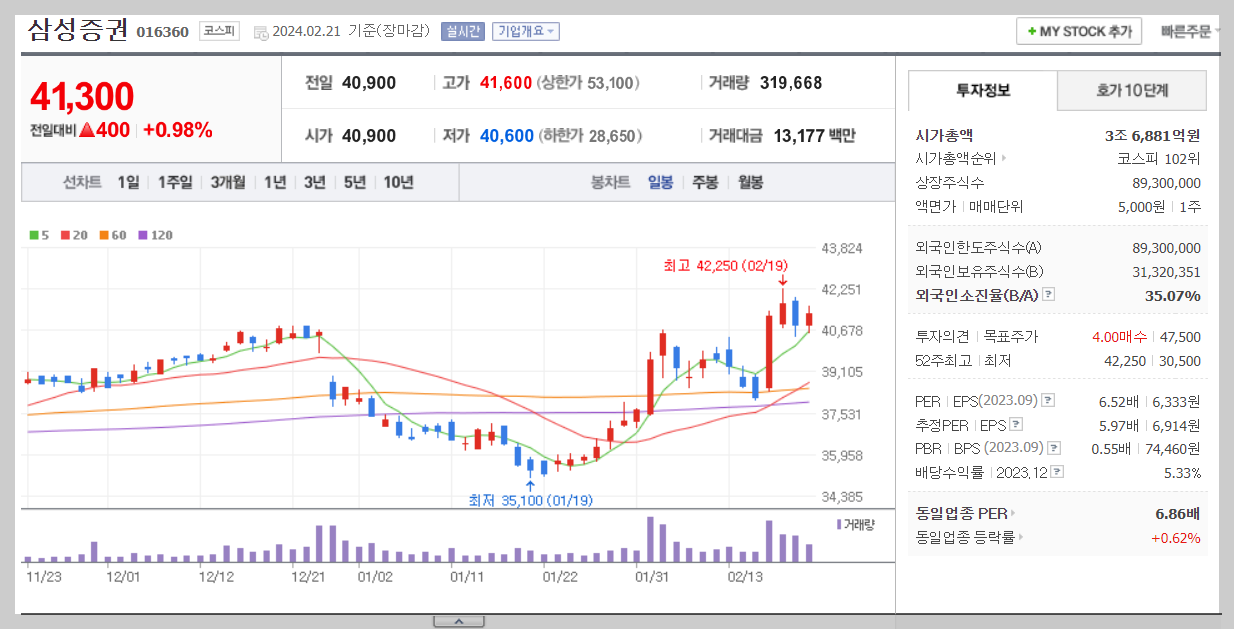This screenshot has height=629, width=1234.
Task: Click the calendar icon beside 2024.02.21
Action: [x=261, y=32]
